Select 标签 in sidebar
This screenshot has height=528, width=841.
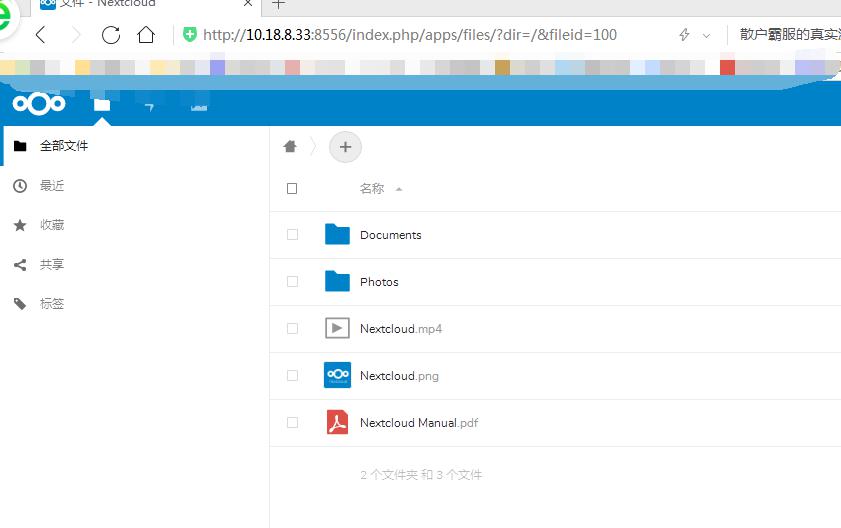[x=52, y=304]
